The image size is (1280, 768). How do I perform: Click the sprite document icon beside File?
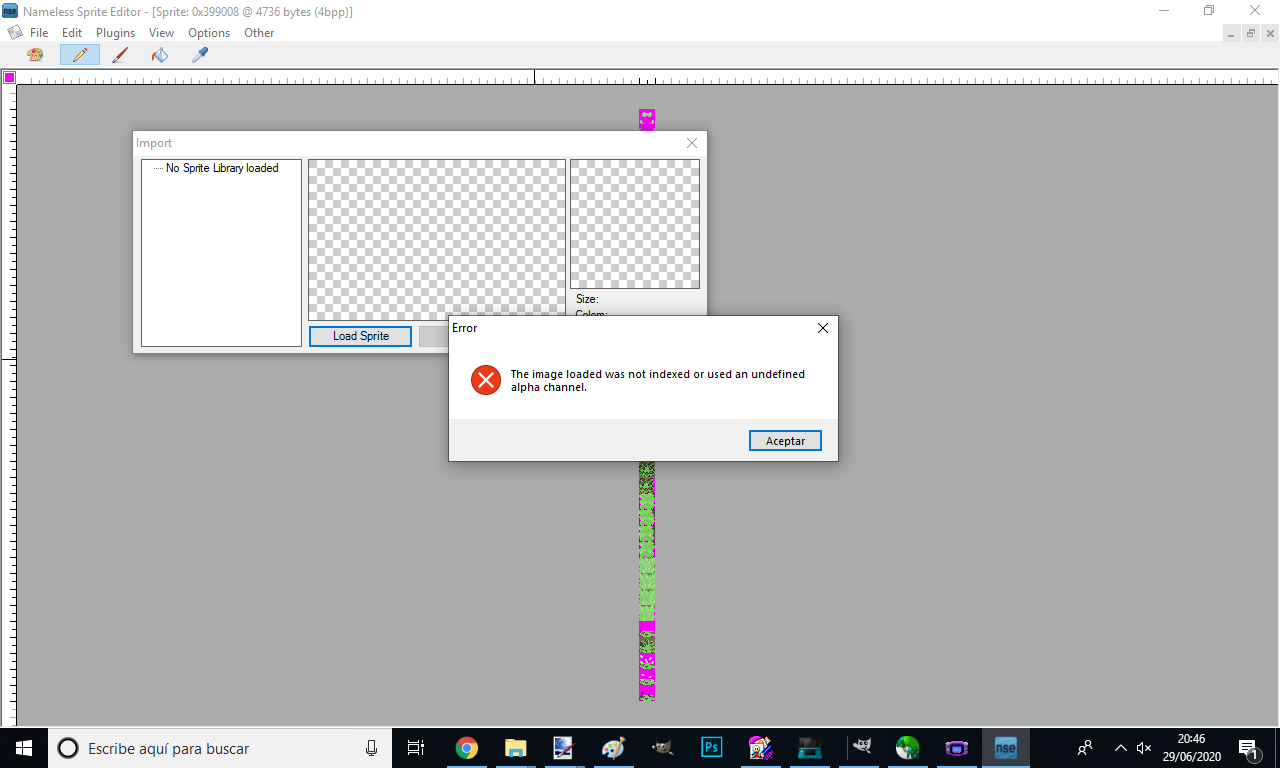click(x=15, y=32)
